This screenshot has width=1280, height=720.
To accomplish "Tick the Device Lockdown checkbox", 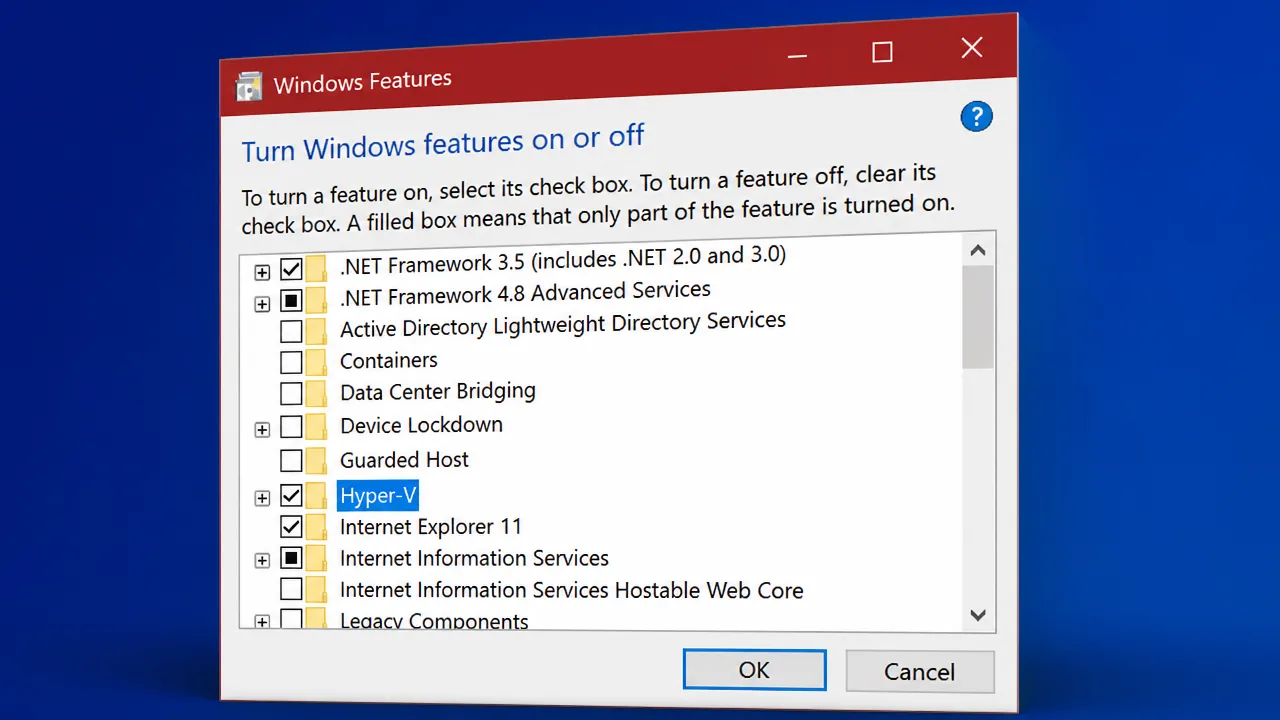I will click(x=291, y=427).
